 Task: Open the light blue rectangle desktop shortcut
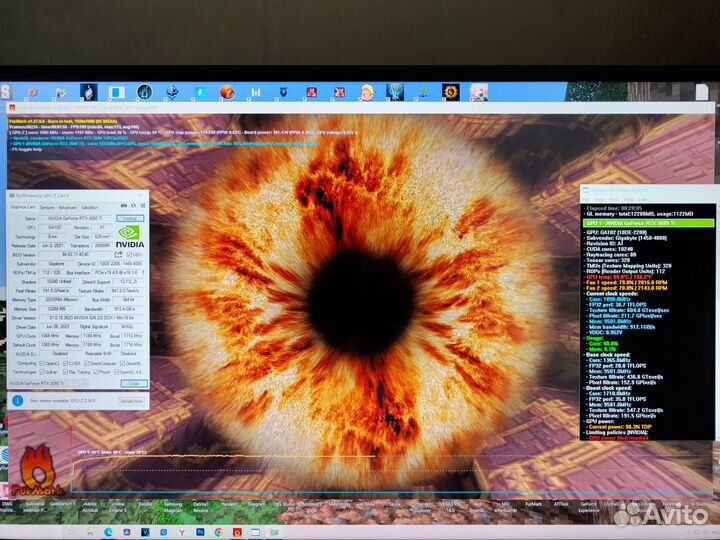pos(116,92)
